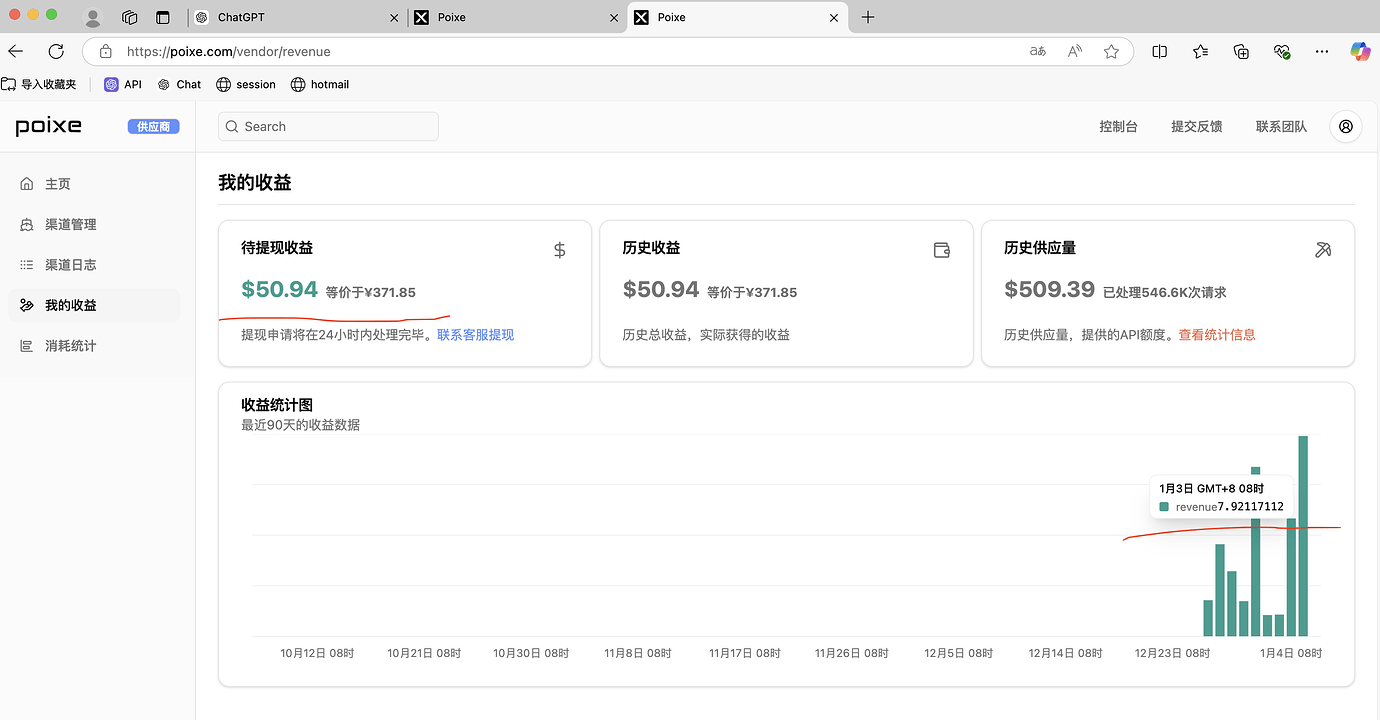Open the favorites list icon
The image size is (1380, 720).
pos(1201,51)
